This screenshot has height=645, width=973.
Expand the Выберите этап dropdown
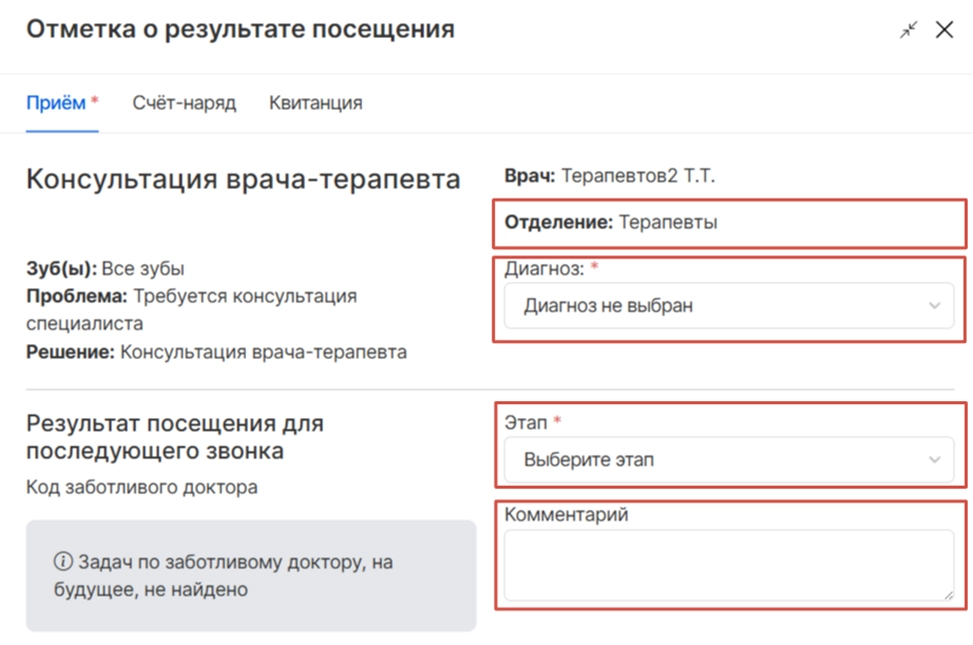(715, 460)
